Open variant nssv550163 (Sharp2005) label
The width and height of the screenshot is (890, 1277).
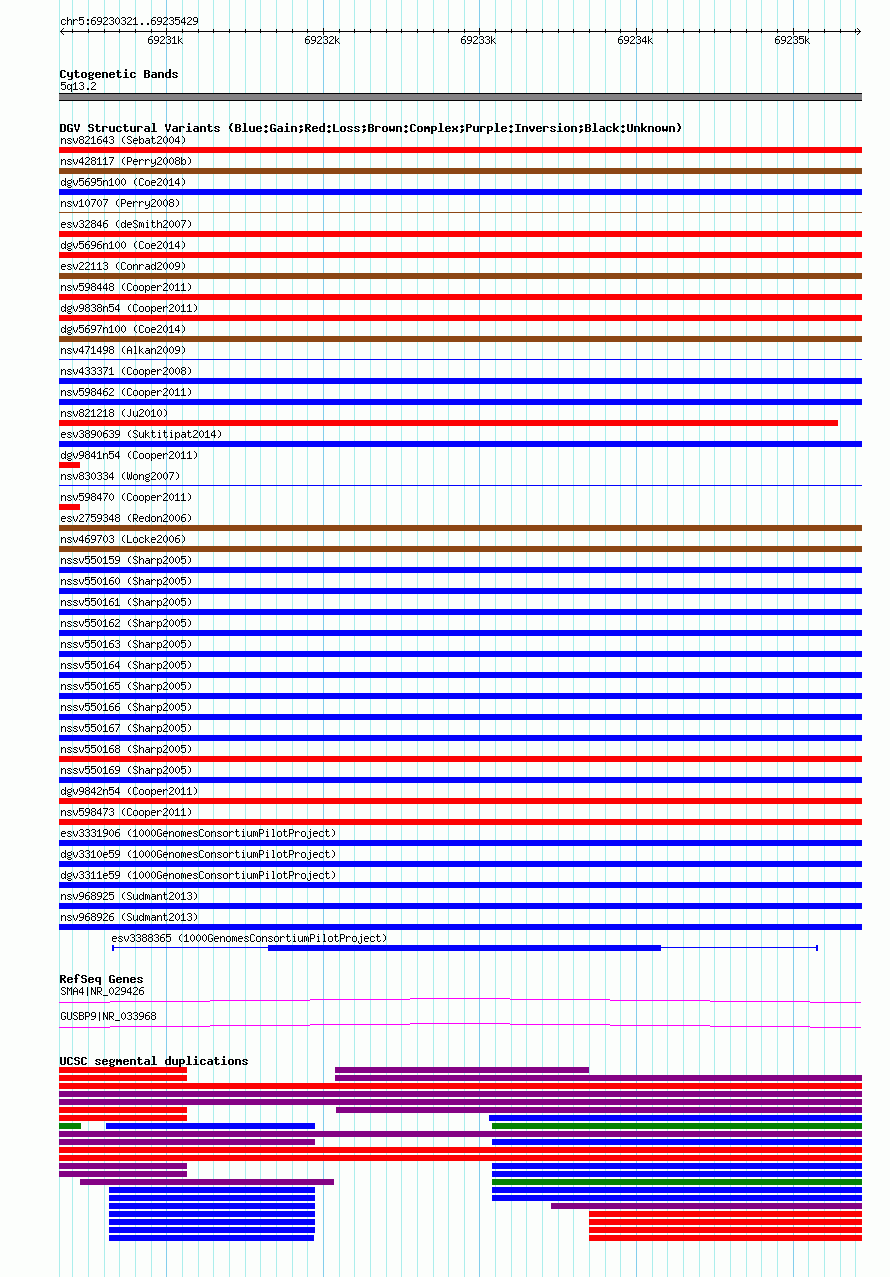(126, 644)
